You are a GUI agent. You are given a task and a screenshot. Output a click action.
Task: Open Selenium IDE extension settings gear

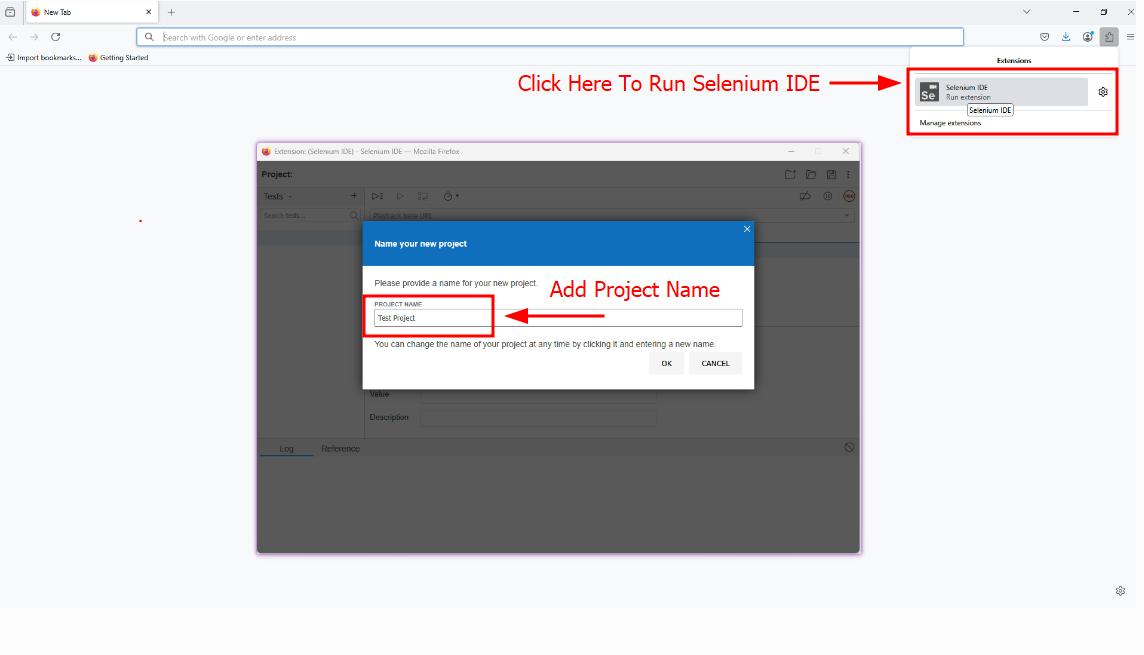coord(1103,92)
